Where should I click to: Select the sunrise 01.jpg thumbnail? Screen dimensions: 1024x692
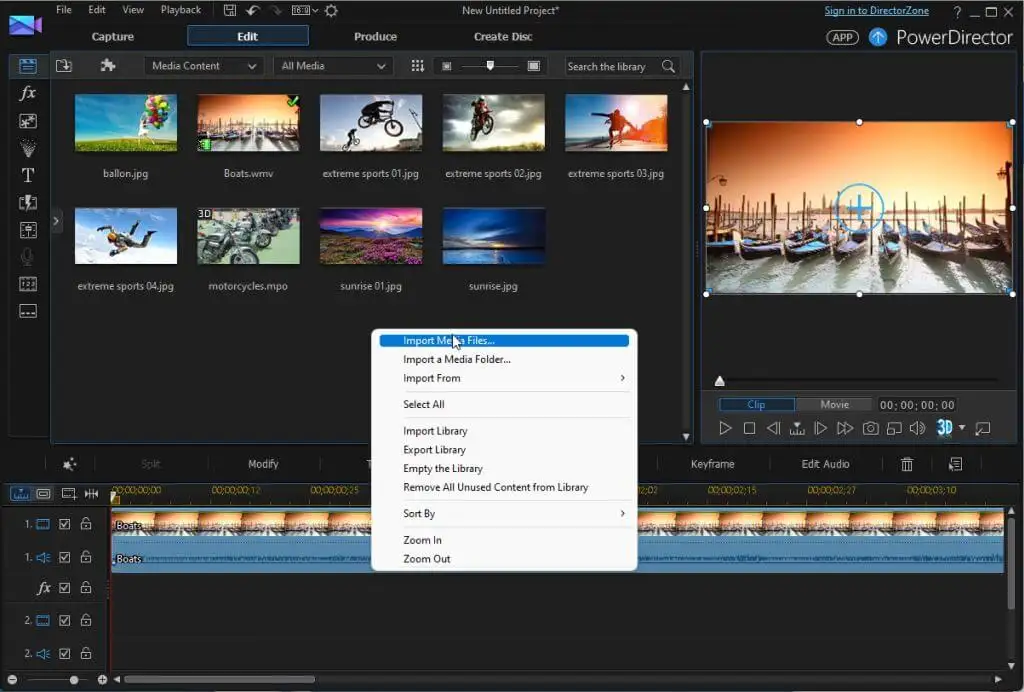[x=370, y=237]
